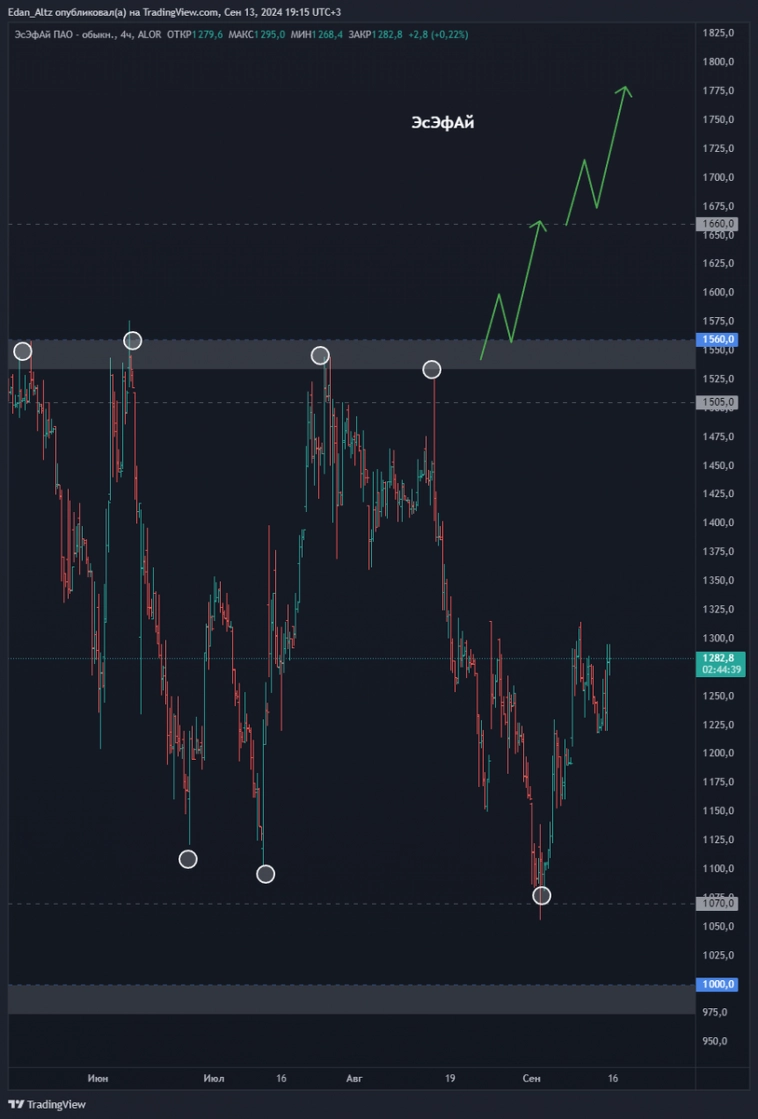Screen dimensions: 758x1119
Task: Click the blue 1560,0 price level label
Action: point(718,340)
